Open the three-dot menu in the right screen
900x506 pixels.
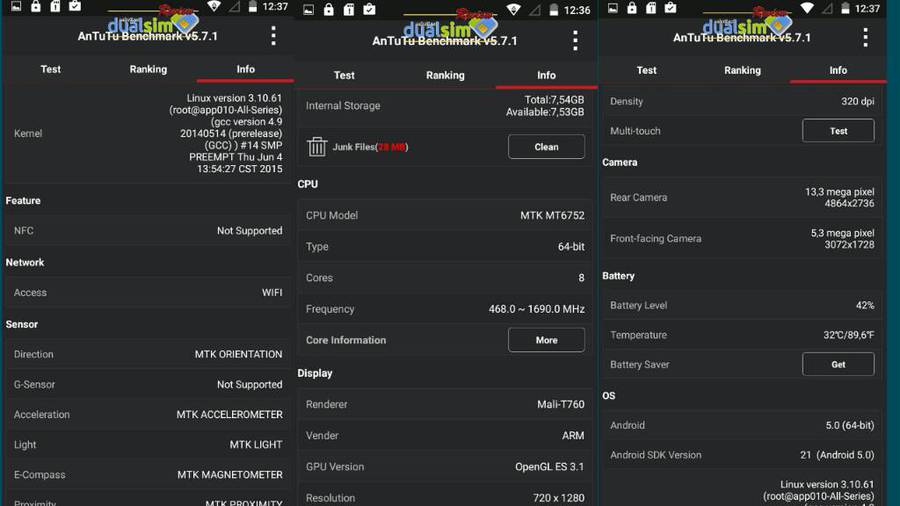point(865,37)
